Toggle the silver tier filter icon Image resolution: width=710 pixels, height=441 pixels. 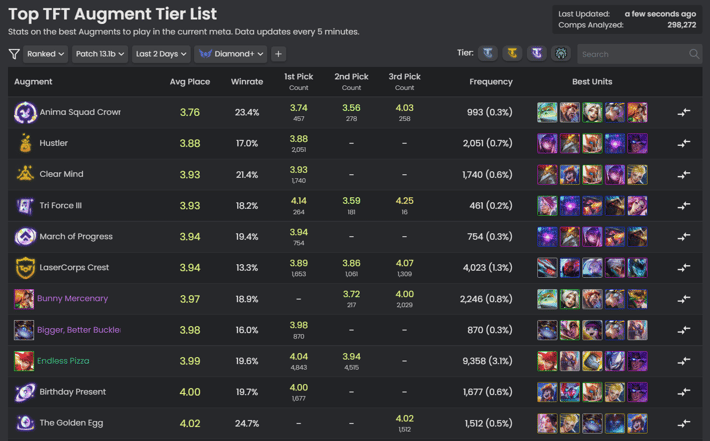click(x=488, y=53)
